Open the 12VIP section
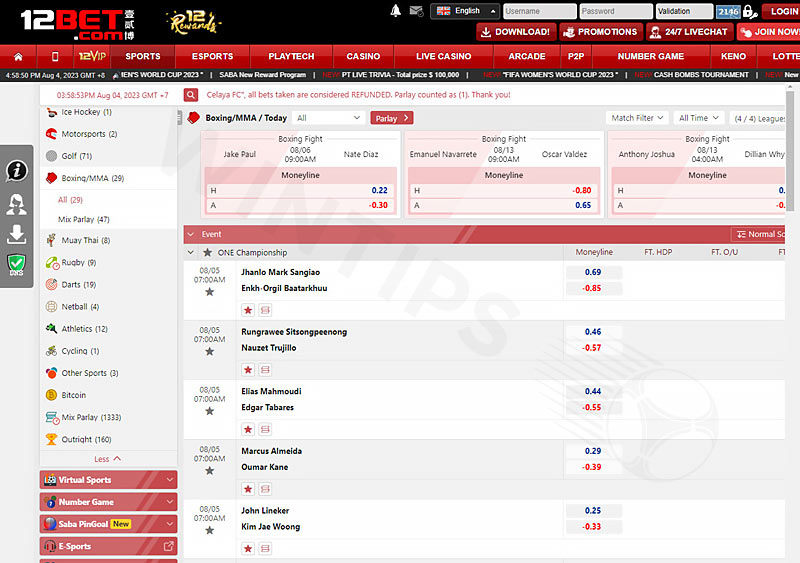The width and height of the screenshot is (800, 563). [92, 56]
